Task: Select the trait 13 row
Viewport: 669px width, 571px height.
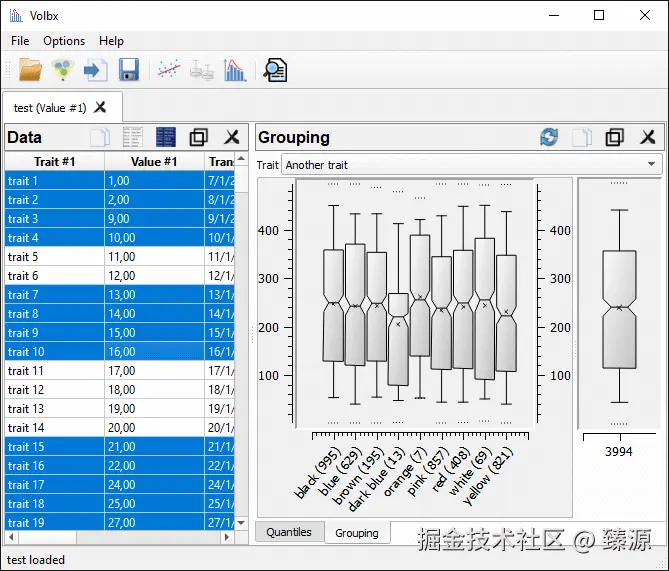Action: pyautogui.click(x=119, y=409)
